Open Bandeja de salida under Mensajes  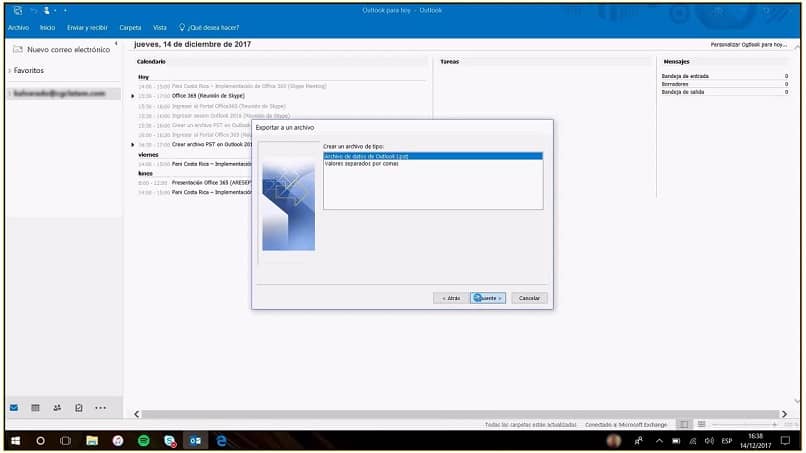tap(683, 92)
